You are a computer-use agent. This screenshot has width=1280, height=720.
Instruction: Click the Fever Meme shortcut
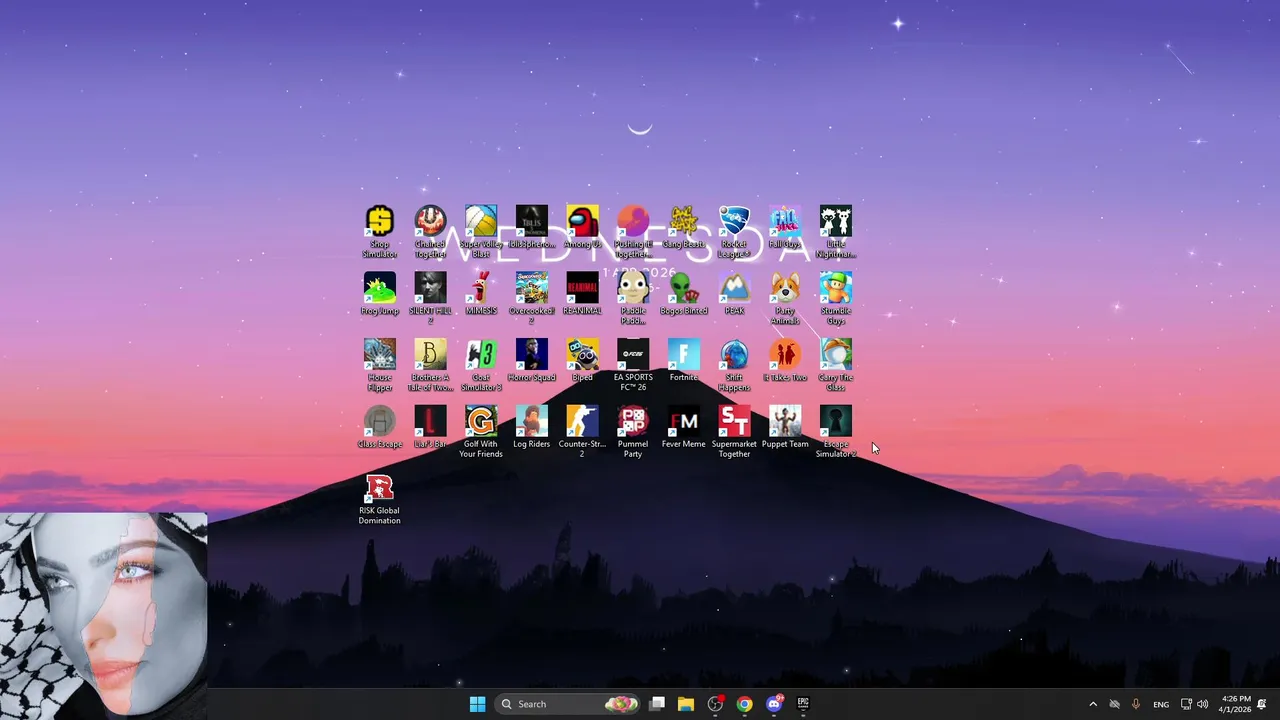(x=684, y=423)
